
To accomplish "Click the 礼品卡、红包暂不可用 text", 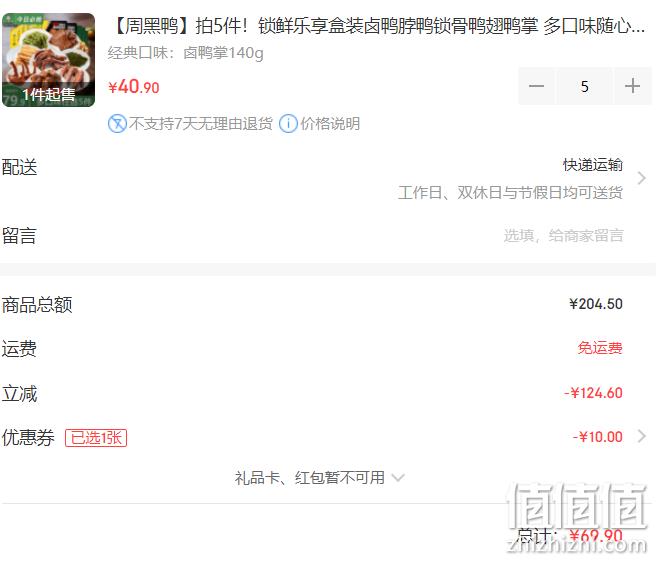I will click(310, 477).
